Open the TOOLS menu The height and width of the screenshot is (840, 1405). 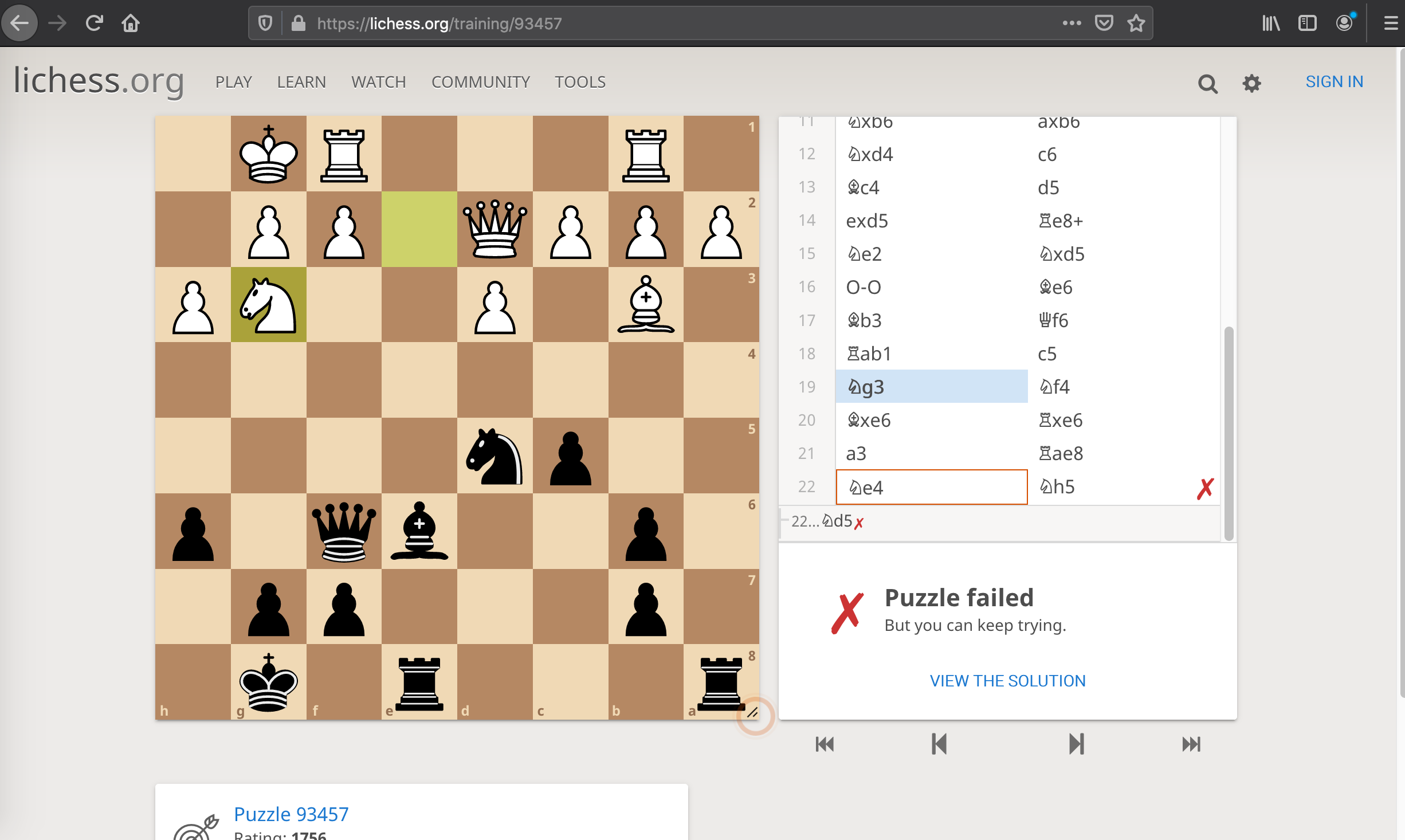click(579, 82)
